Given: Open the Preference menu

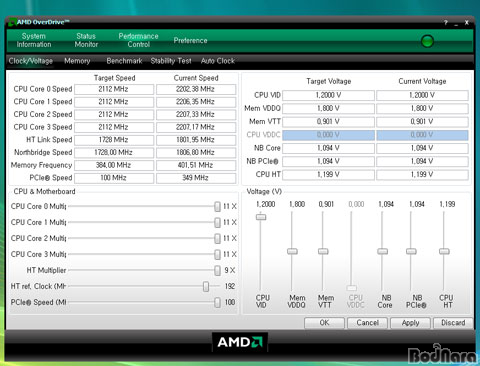Looking at the screenshot, I should (x=190, y=40).
